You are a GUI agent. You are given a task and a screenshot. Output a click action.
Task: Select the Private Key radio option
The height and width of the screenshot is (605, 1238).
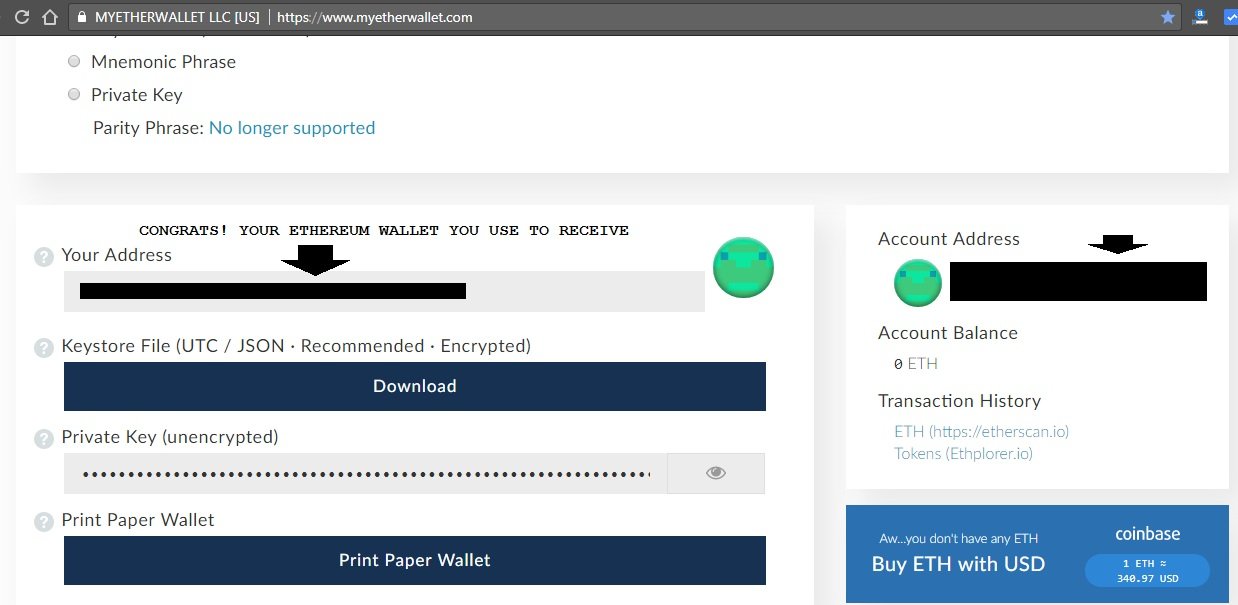[74, 95]
